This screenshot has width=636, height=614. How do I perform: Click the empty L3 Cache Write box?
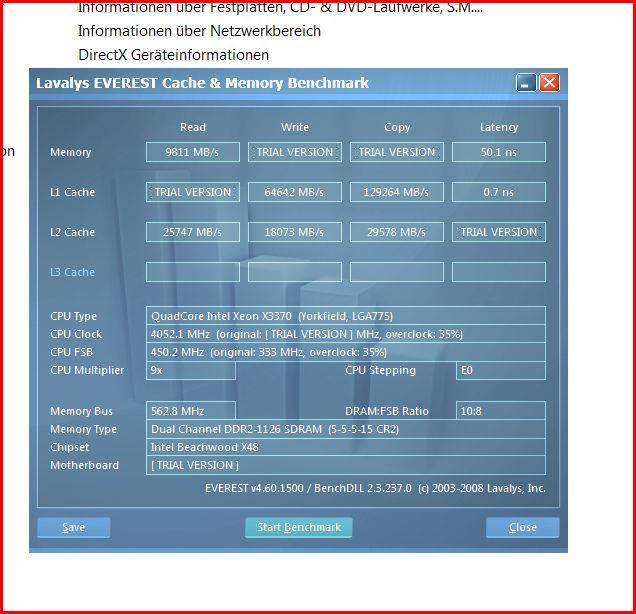click(x=295, y=272)
